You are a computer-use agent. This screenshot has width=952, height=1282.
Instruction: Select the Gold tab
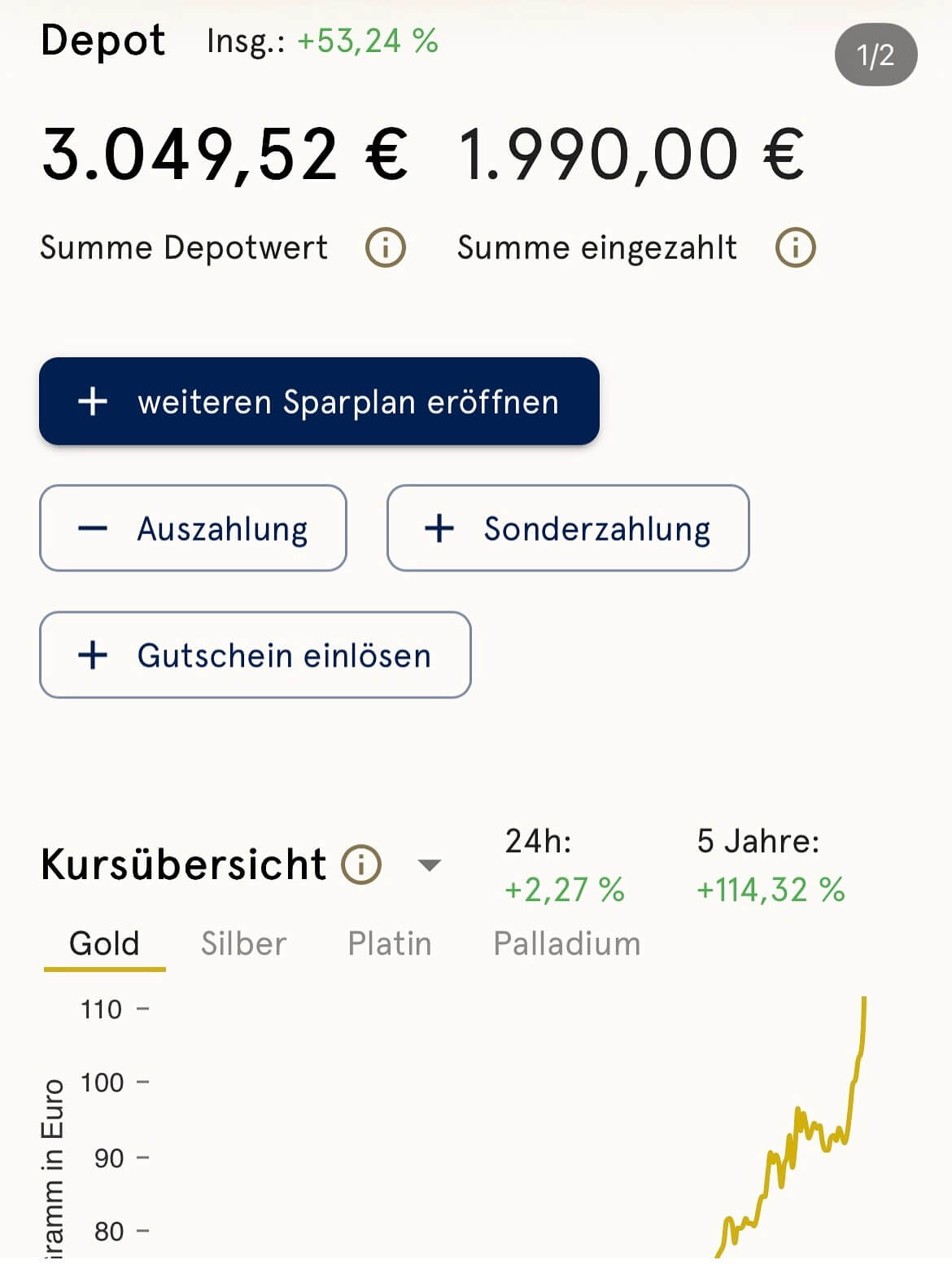point(104,944)
